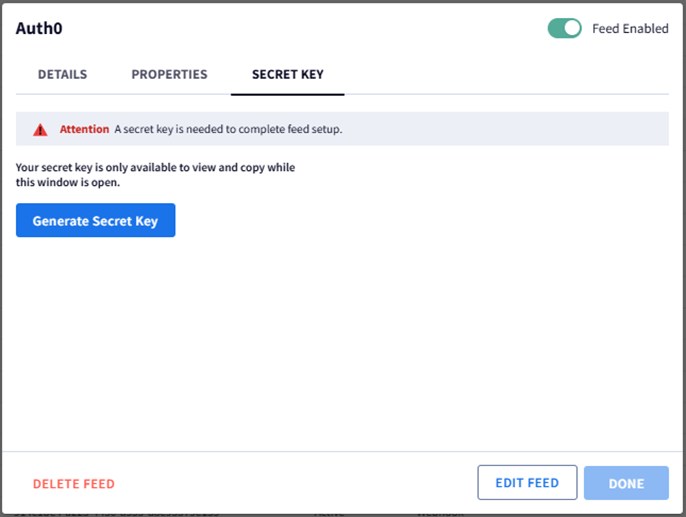The image size is (686, 517).
Task: Click the obscured feed ID row behind dialog
Action: tap(116, 514)
